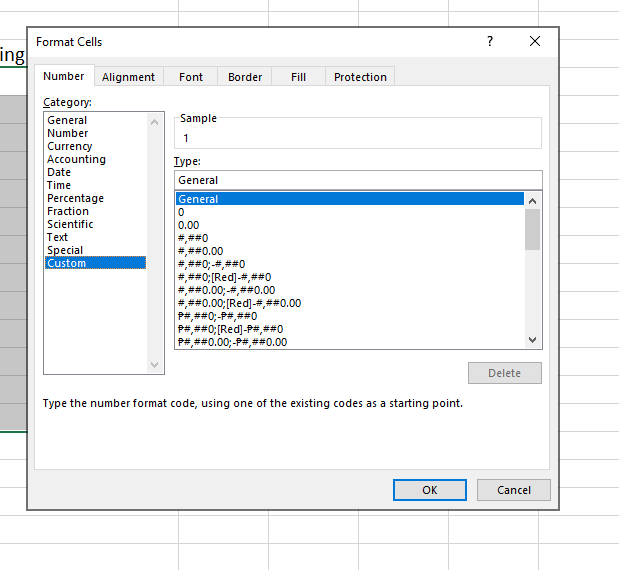Select the #,##0;[Red]-#,##0 format code
The height and width of the screenshot is (570, 619).
coord(224,277)
